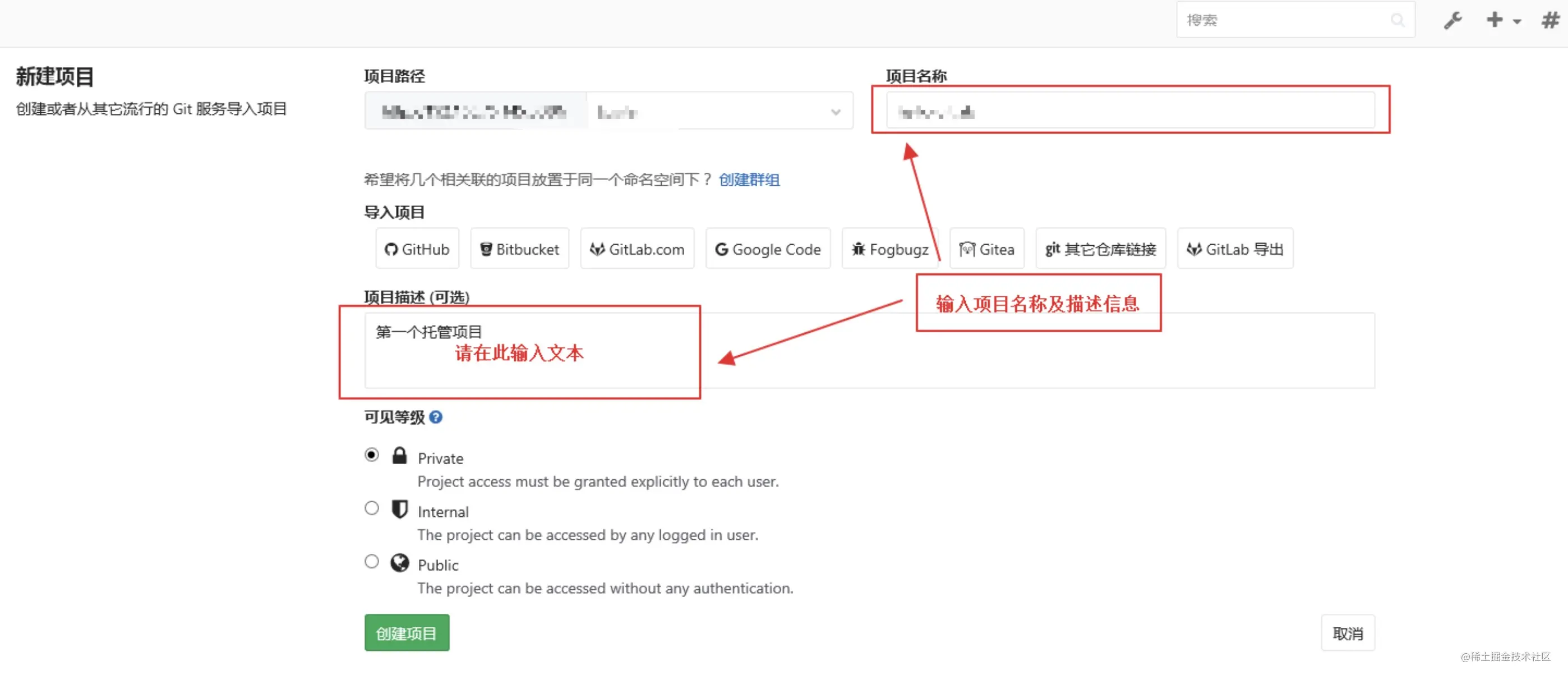Click the green 创建项目 button

coord(407,634)
